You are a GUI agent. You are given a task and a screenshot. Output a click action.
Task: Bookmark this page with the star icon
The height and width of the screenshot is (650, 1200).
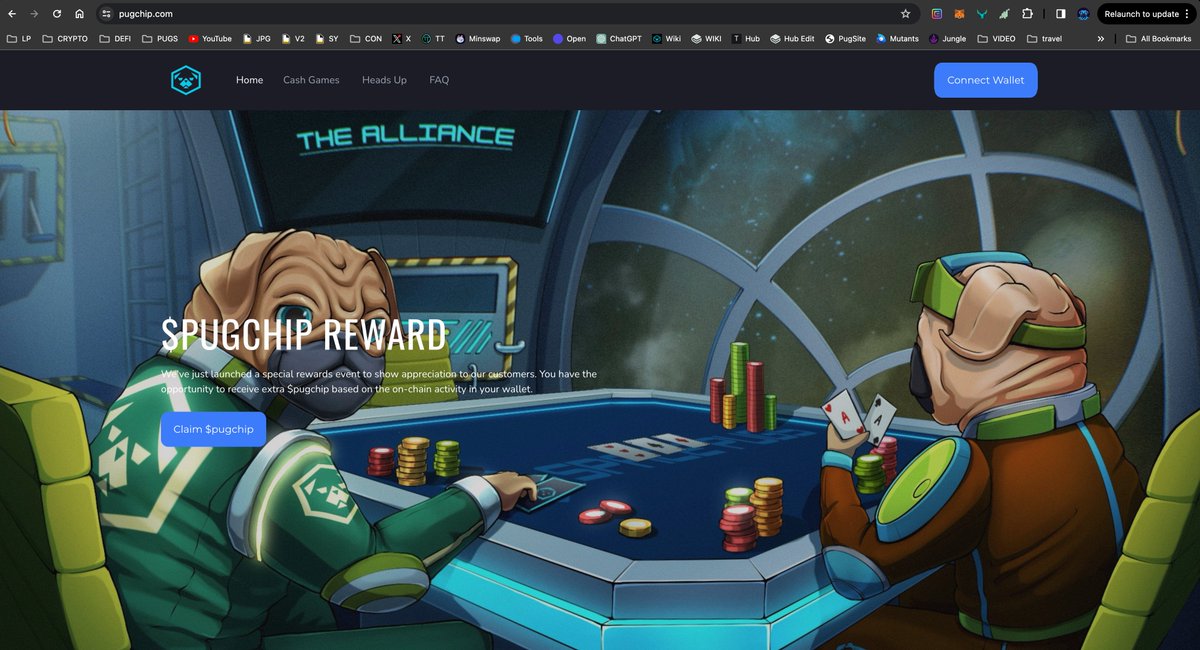905,14
